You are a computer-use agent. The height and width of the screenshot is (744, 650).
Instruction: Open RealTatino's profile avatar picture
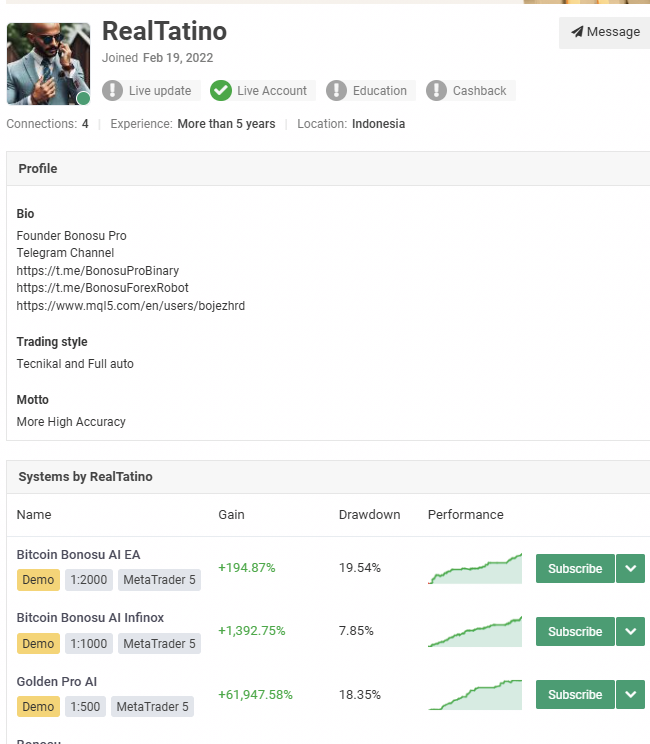click(x=48, y=62)
